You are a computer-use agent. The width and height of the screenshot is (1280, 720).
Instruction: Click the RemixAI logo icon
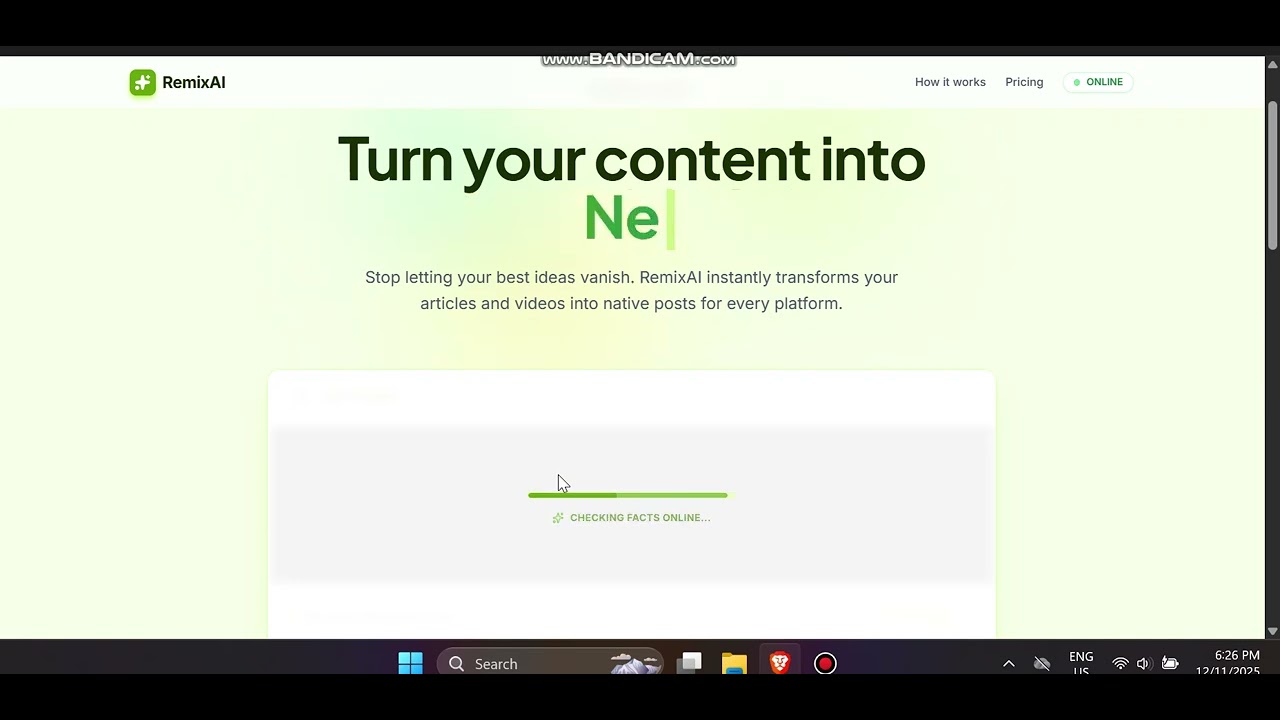[142, 82]
